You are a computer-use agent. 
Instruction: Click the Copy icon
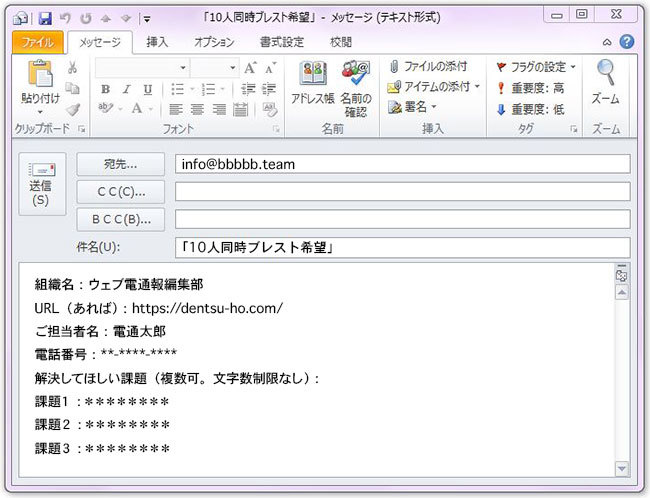pos(73,88)
